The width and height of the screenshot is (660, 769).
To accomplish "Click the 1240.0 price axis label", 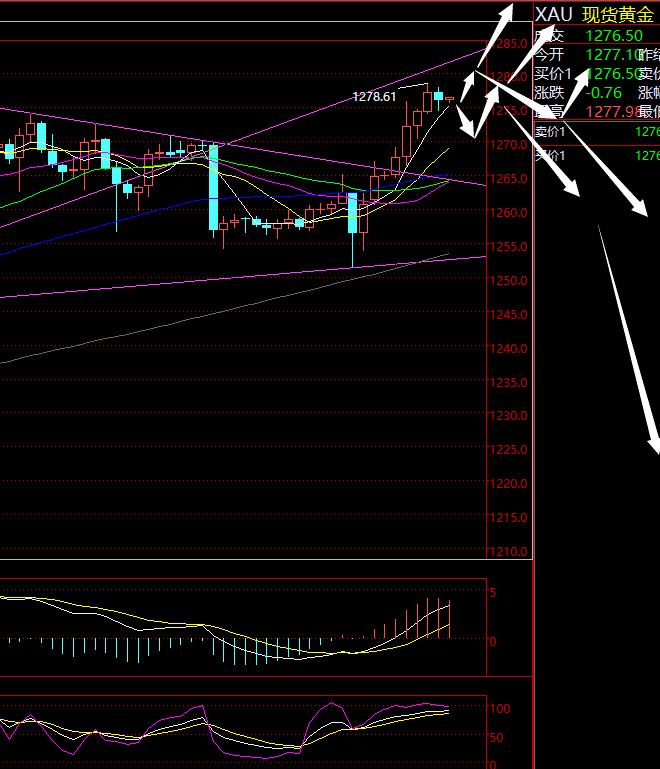I will tap(509, 349).
